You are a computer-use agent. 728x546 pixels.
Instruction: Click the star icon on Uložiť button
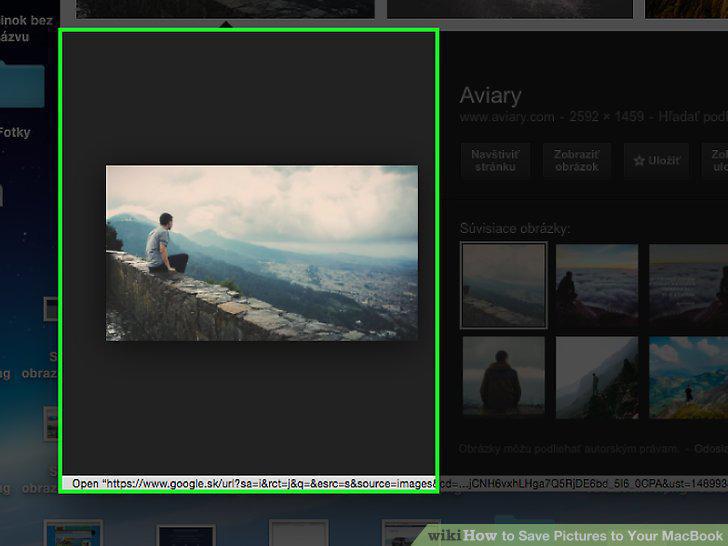point(639,161)
